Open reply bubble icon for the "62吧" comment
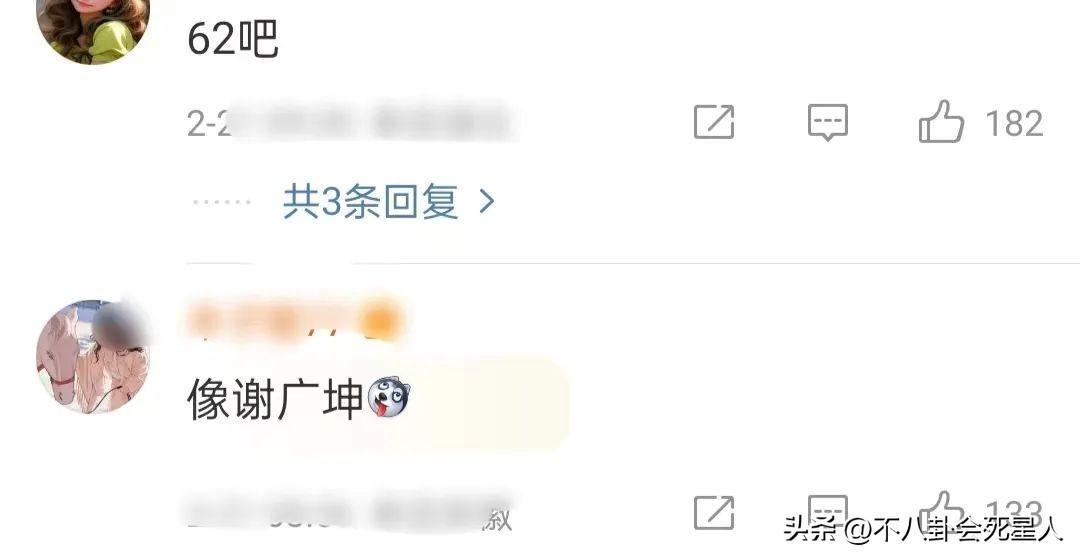Image resolution: width=1080 pixels, height=559 pixels. point(827,123)
